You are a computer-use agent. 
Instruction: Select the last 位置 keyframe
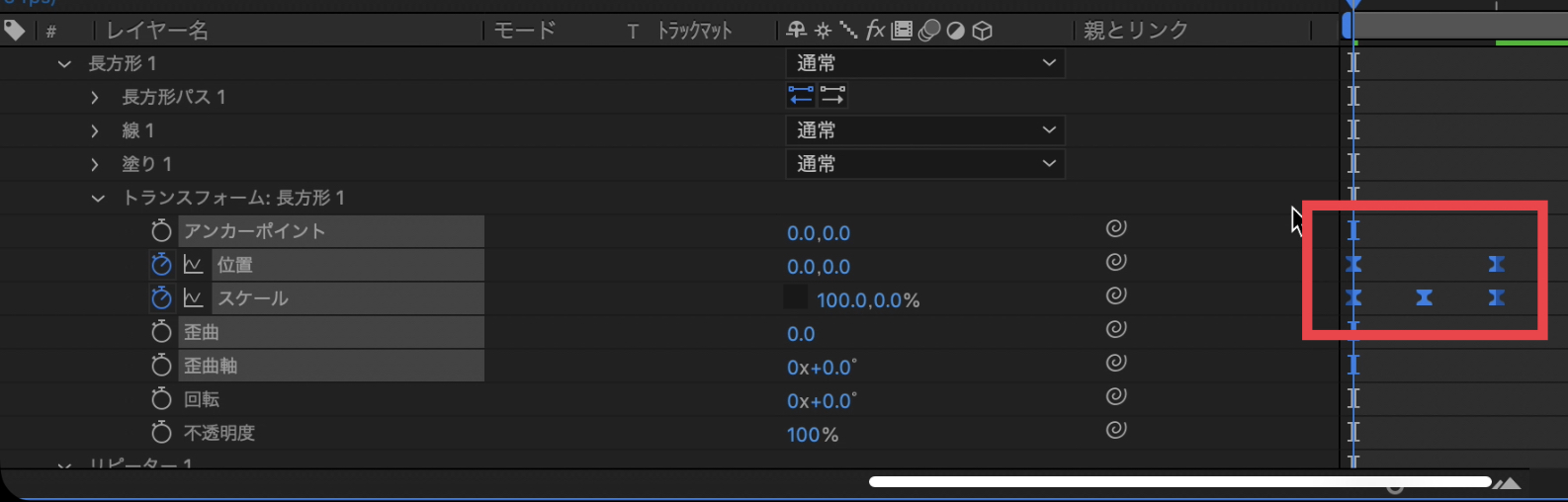pyautogui.click(x=1497, y=264)
